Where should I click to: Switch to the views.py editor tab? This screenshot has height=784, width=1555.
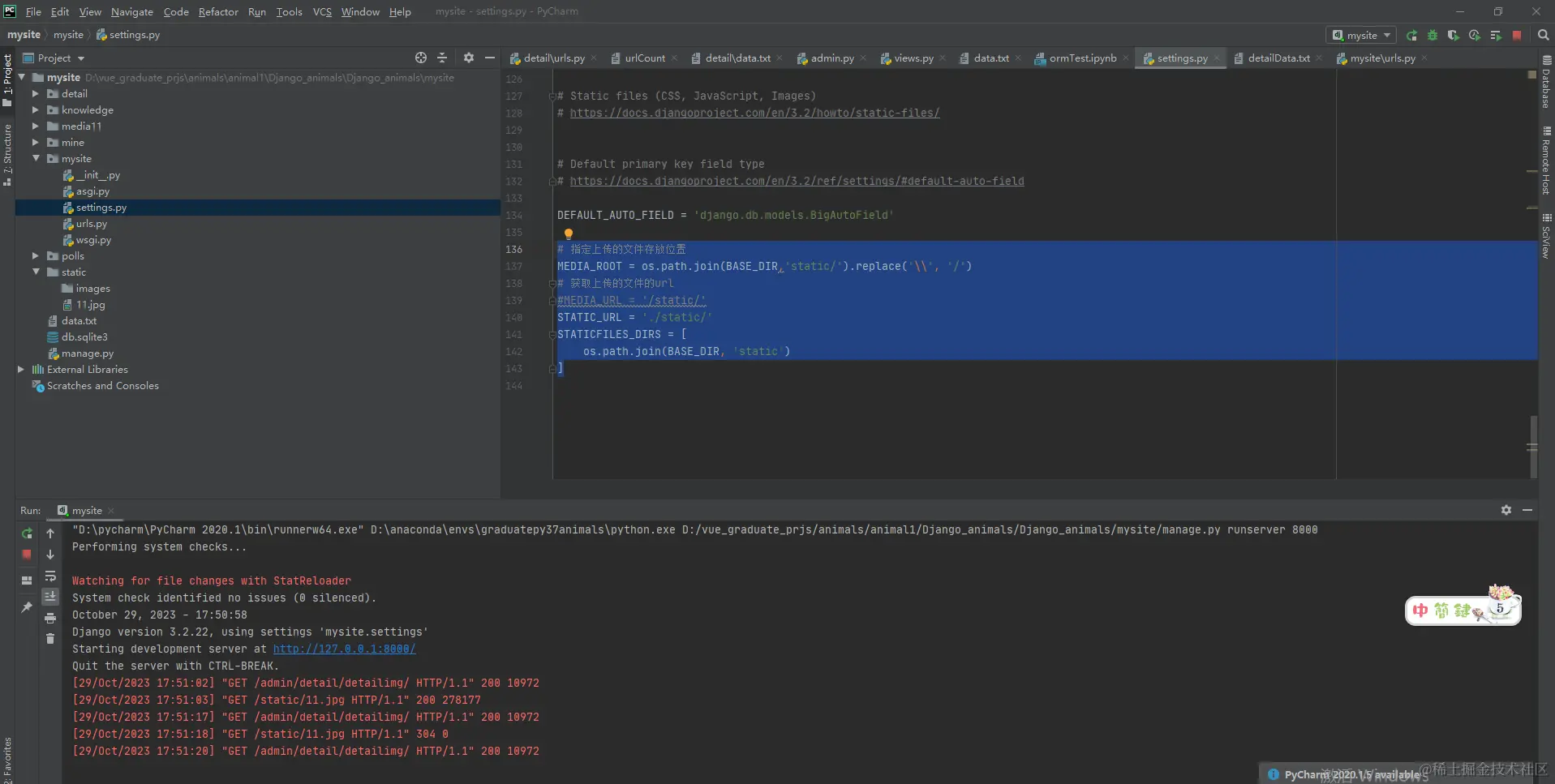[913, 58]
